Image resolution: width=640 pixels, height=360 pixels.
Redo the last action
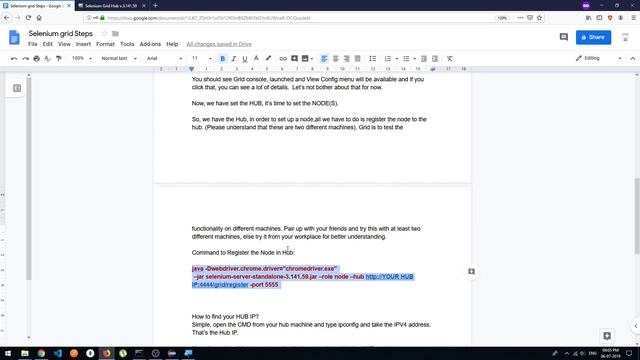tap(25, 59)
